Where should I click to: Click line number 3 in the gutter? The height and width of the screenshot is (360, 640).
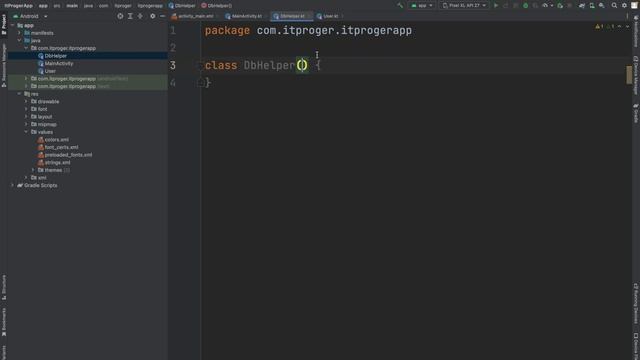(x=173, y=65)
